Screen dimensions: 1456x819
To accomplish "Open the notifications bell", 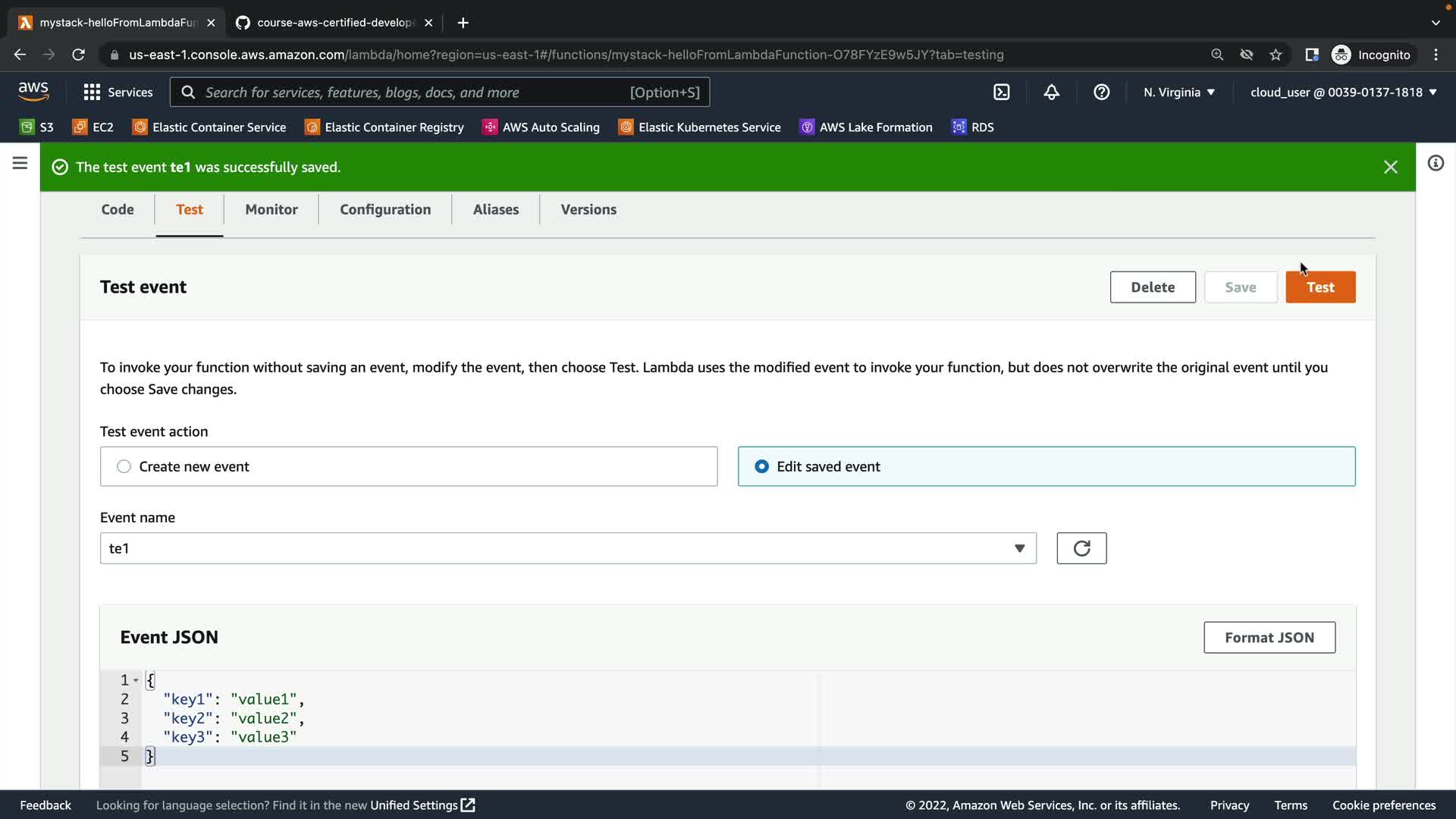I will [1051, 93].
